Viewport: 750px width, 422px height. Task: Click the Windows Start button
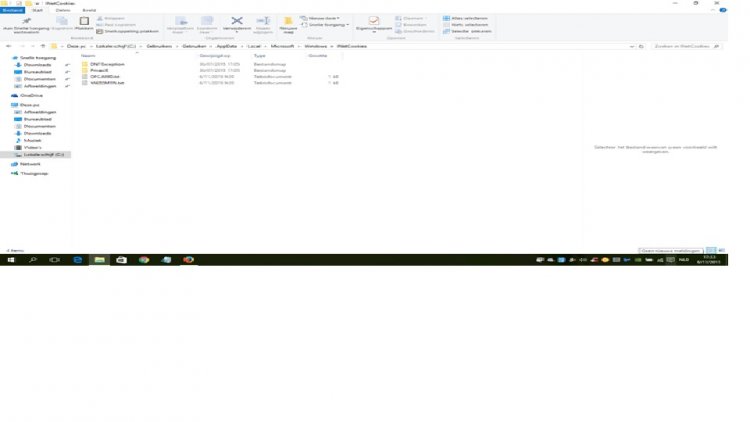point(11,259)
